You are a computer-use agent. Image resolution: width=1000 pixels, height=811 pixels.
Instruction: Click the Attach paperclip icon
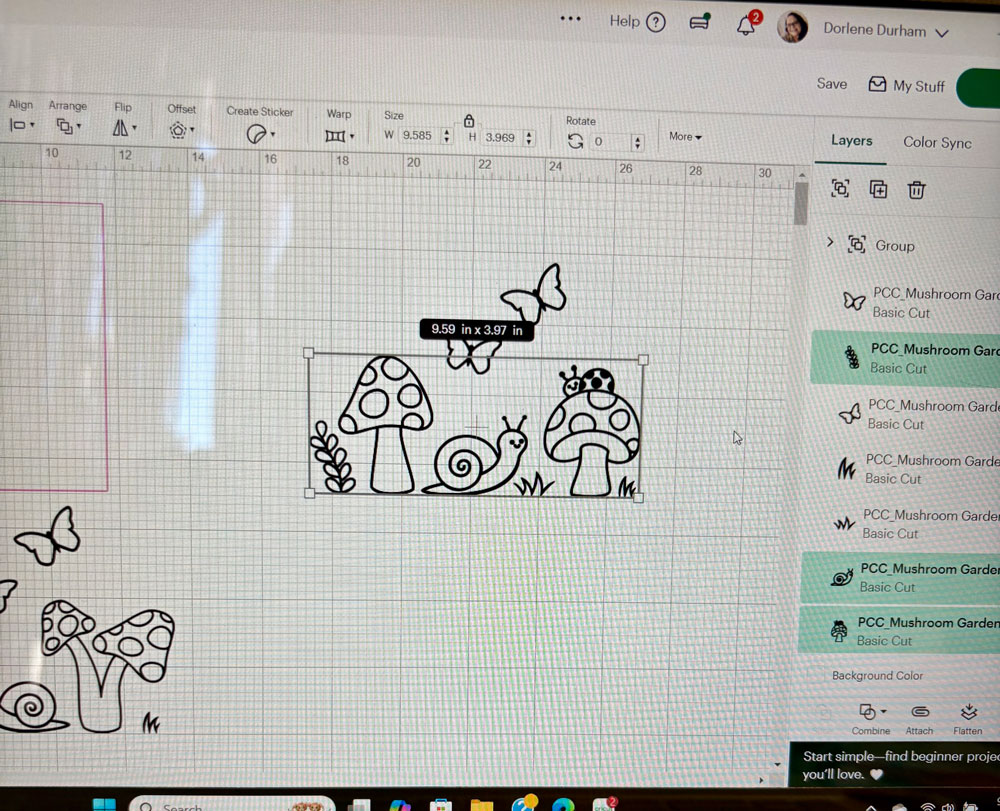(919, 712)
